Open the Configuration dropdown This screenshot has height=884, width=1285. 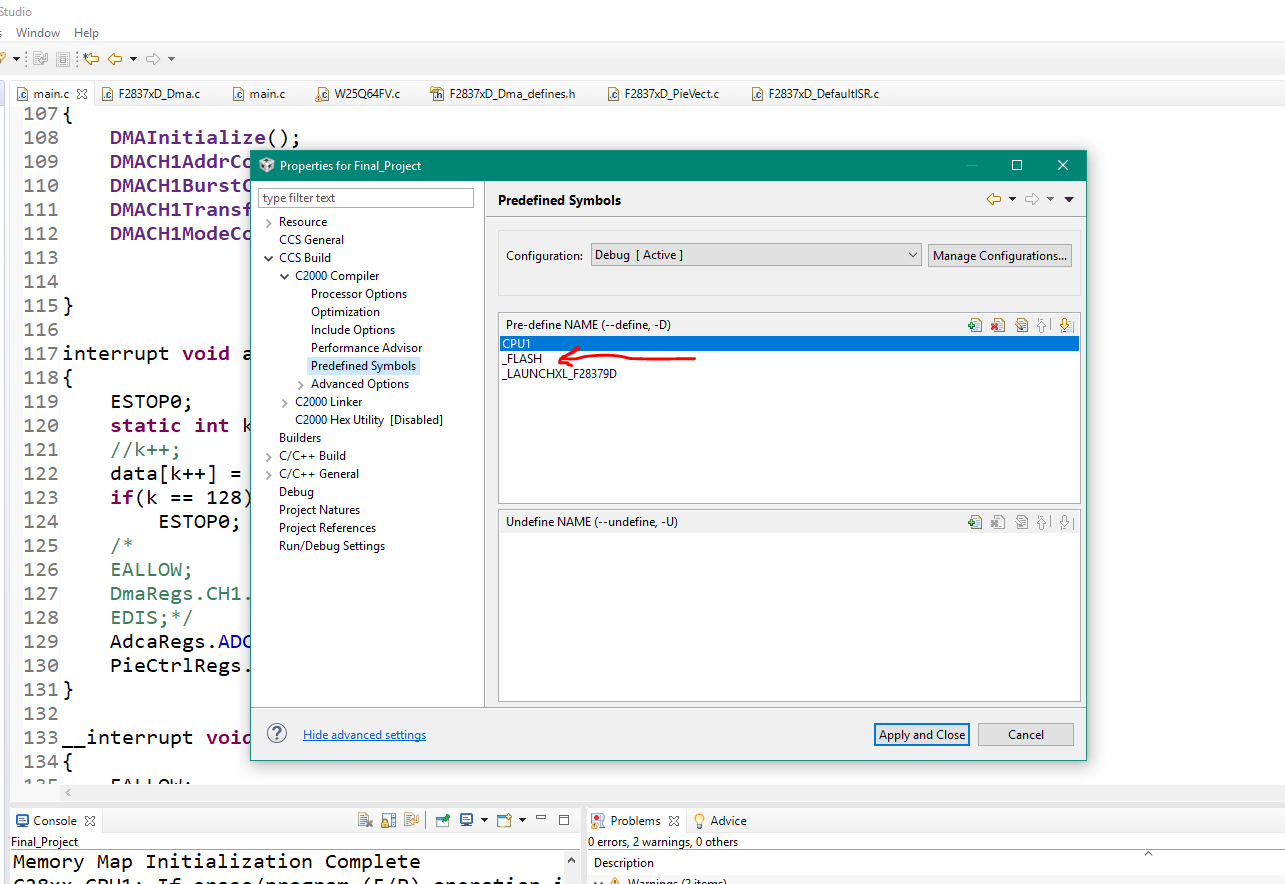pos(756,255)
